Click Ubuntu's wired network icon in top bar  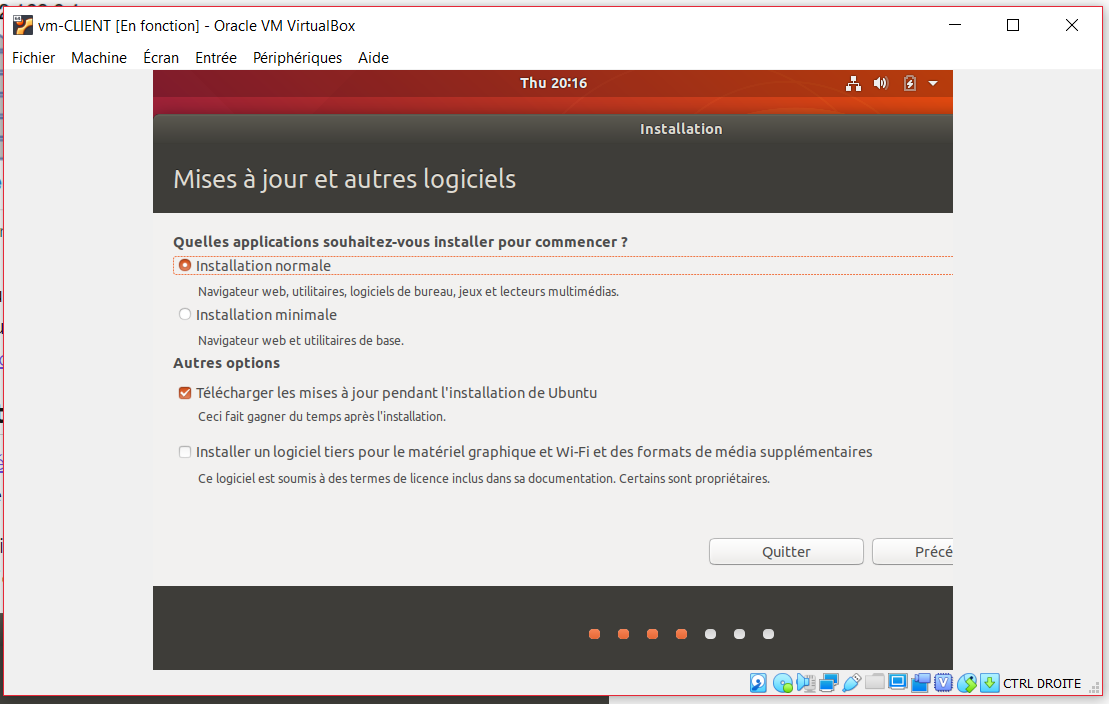click(x=853, y=83)
